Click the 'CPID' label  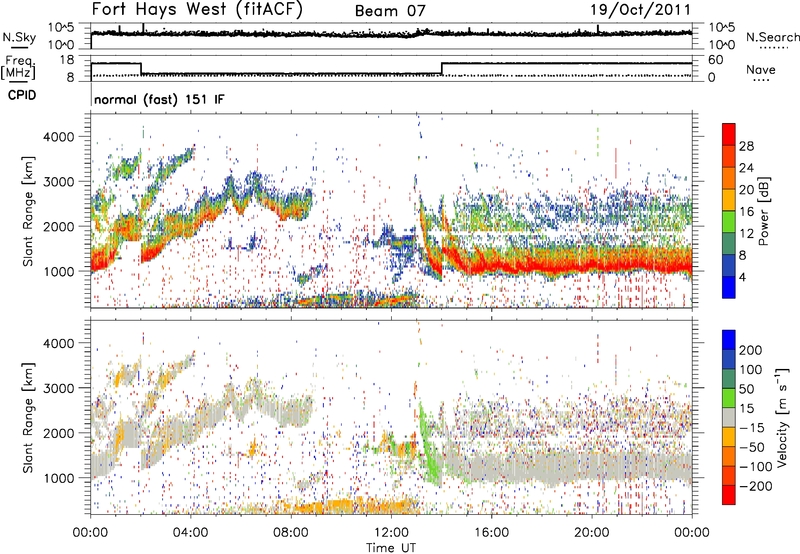coord(22,95)
